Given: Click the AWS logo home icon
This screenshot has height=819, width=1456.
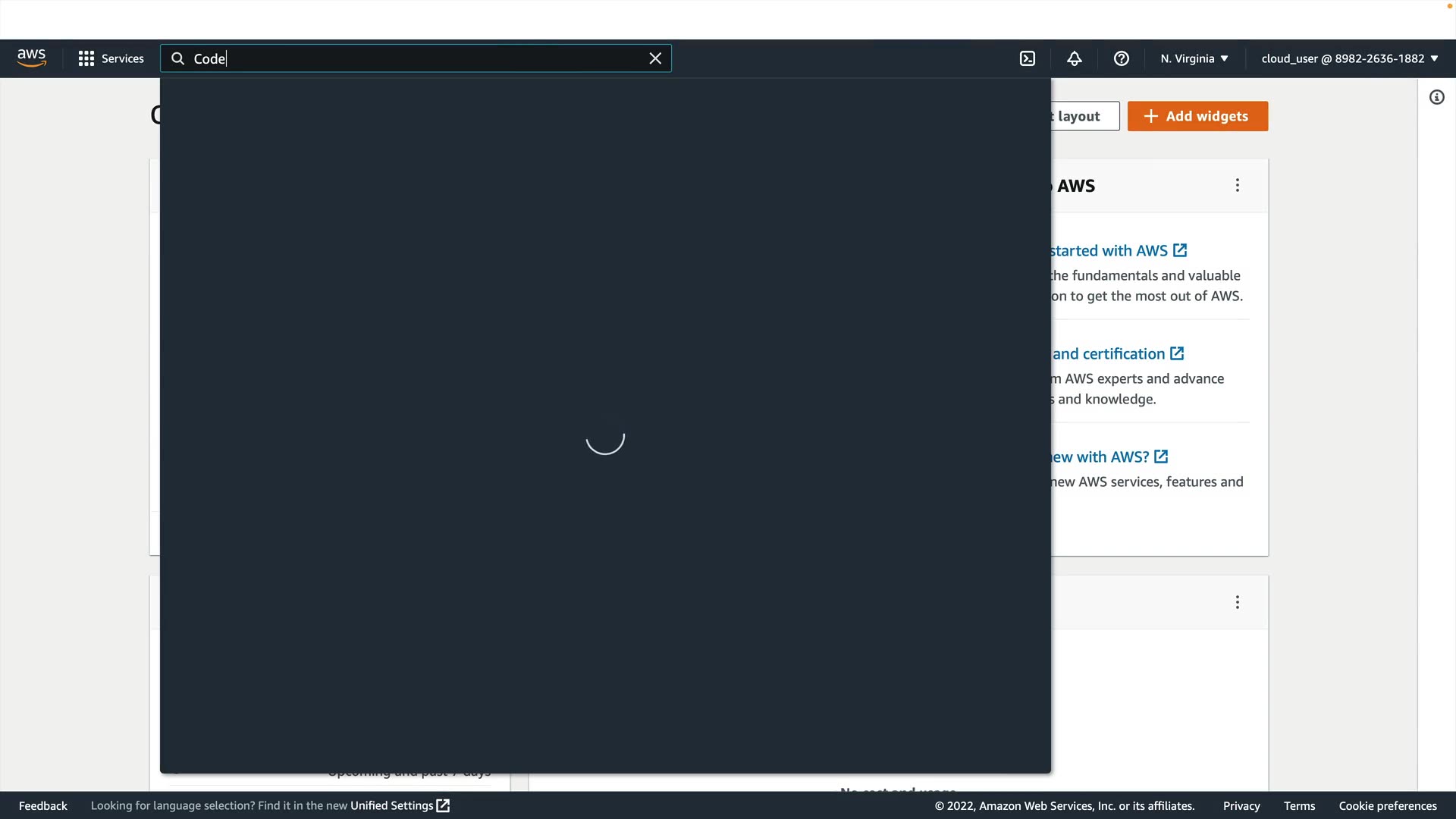Looking at the screenshot, I should (31, 58).
